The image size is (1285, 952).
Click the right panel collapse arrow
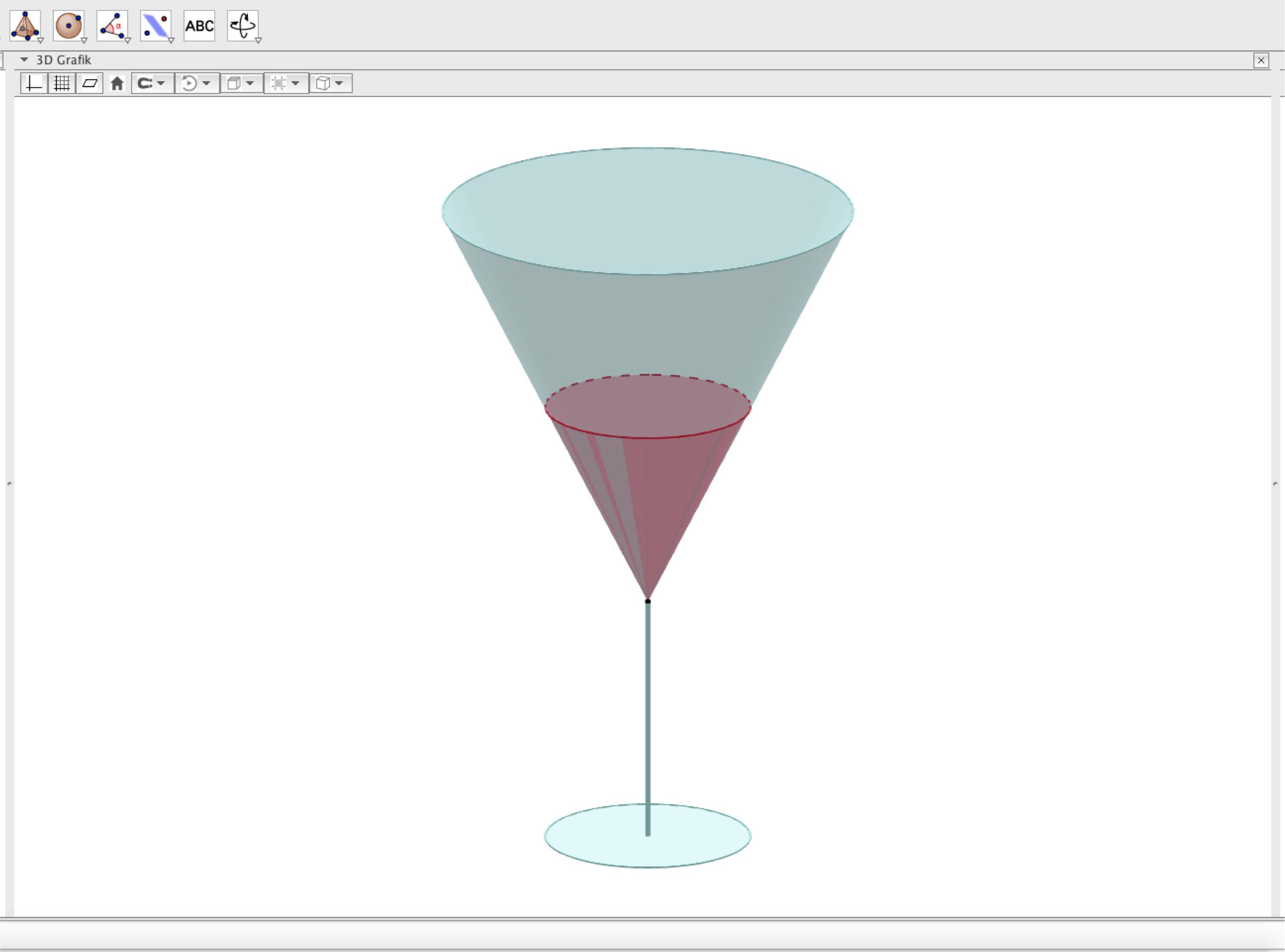1275,484
